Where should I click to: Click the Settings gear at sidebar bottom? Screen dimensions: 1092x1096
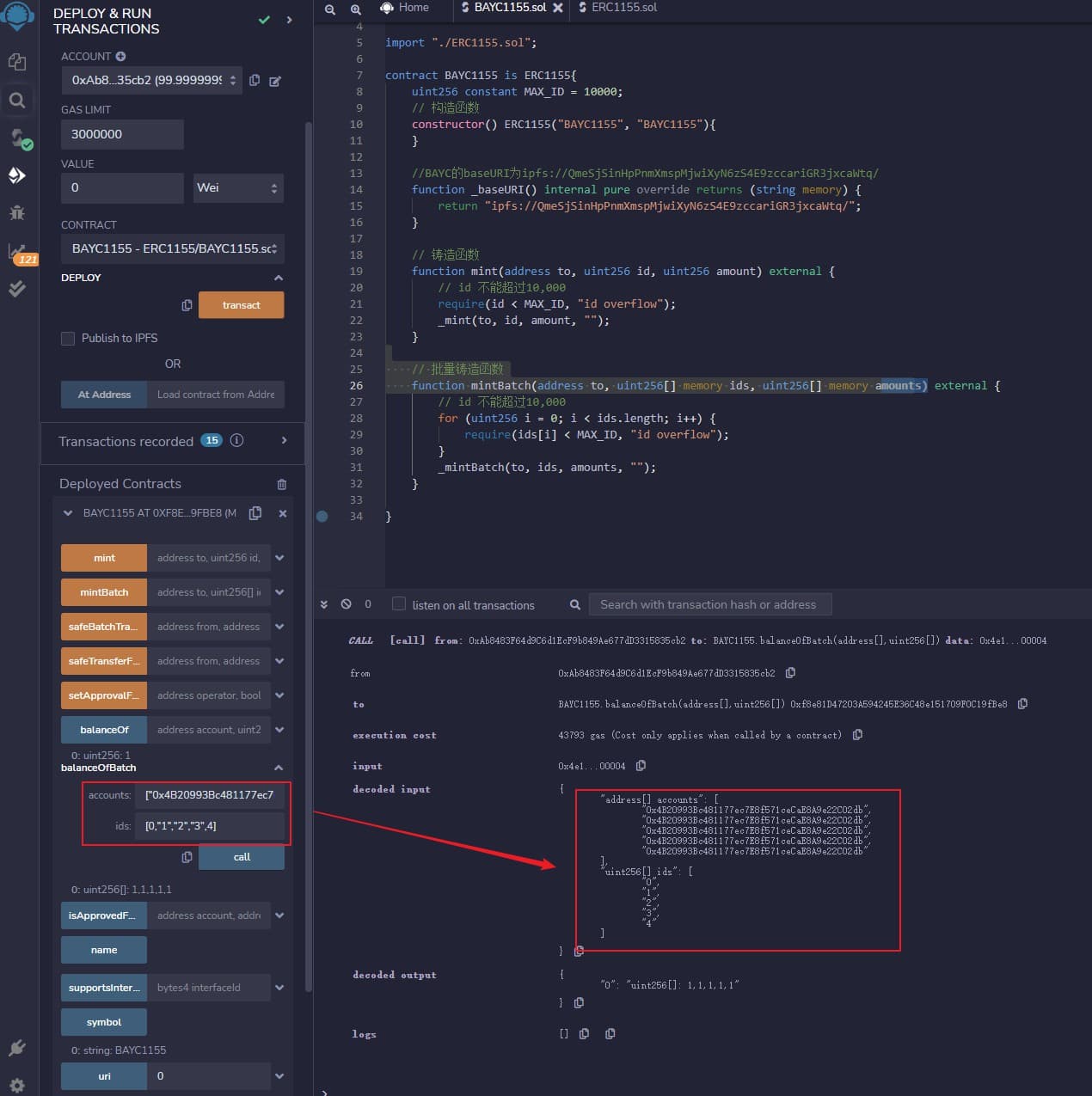17,1085
